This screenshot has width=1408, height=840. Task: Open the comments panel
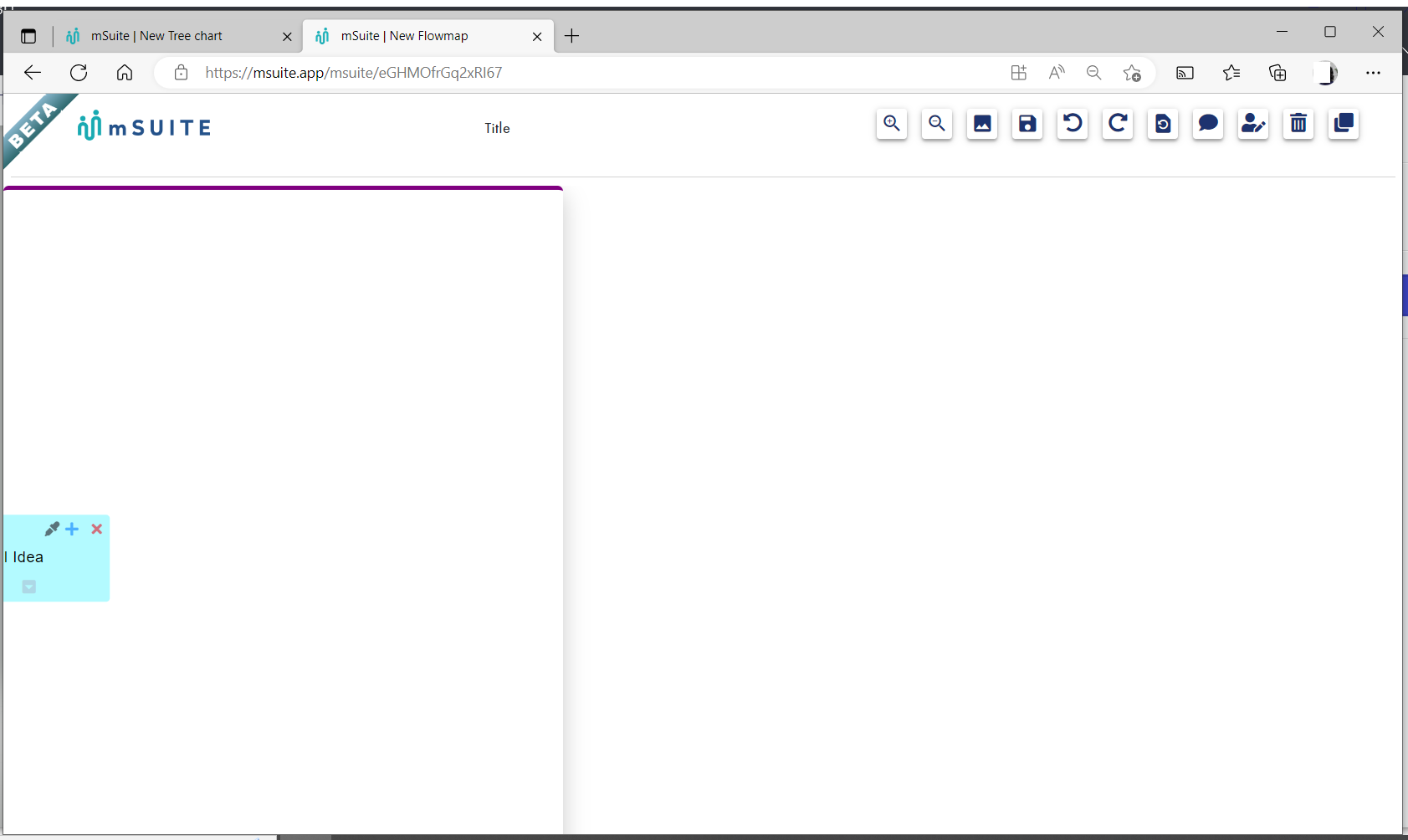pos(1207,124)
